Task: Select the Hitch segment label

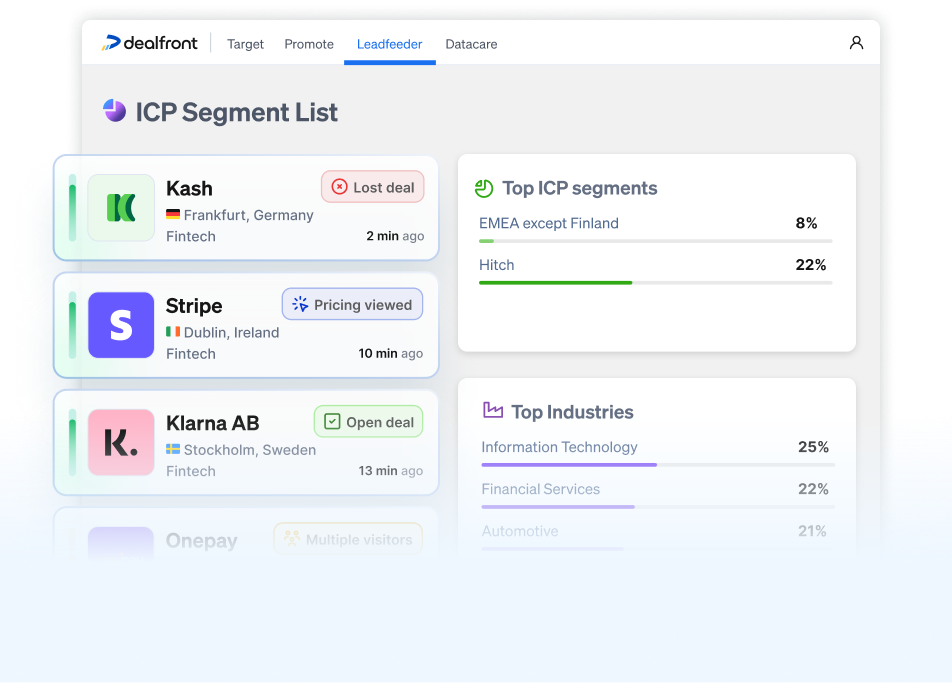Action: pos(497,265)
